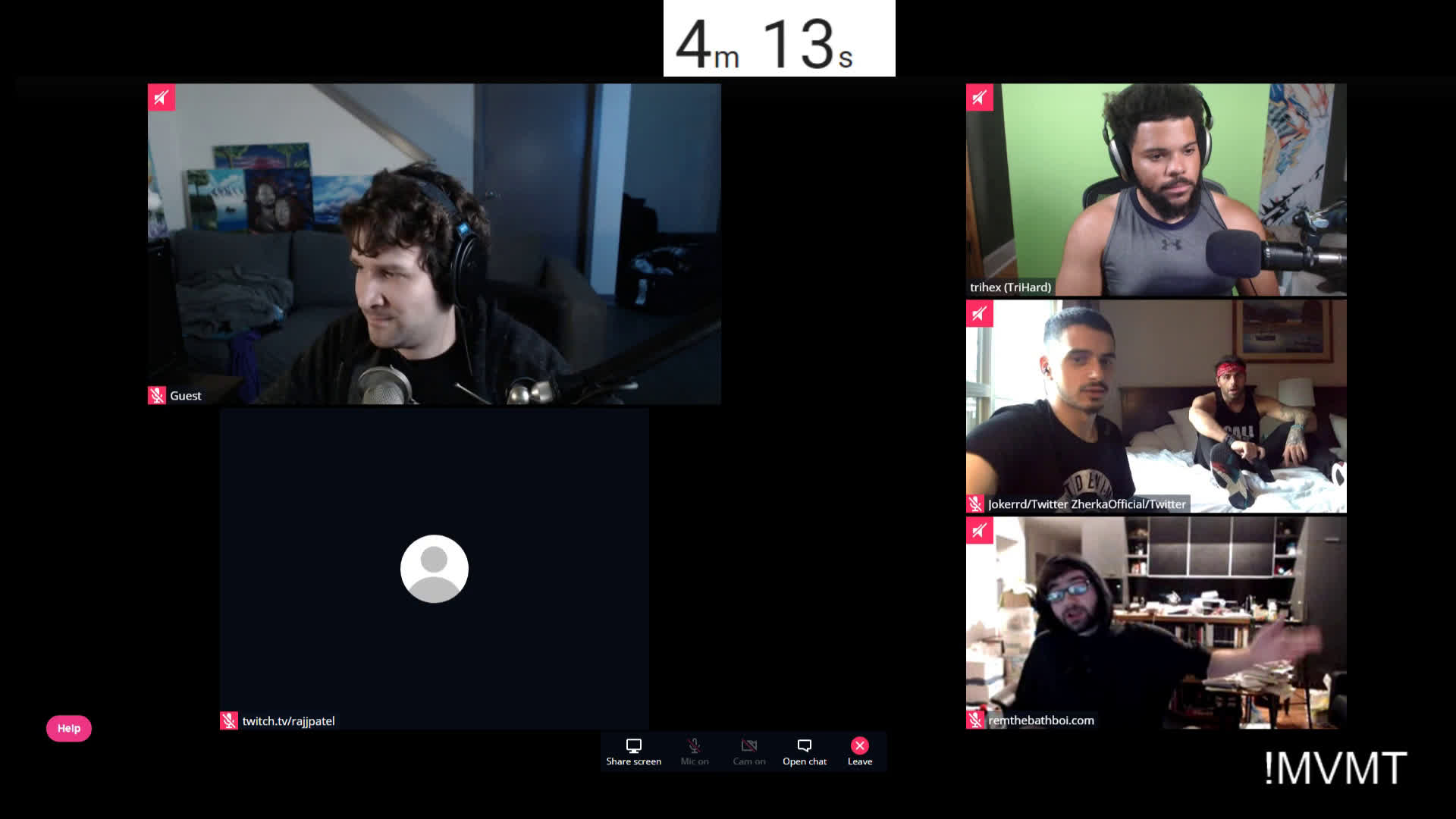Click twitch.tv/rajjpatel profile avatar
The width and height of the screenshot is (1456, 819).
point(435,569)
